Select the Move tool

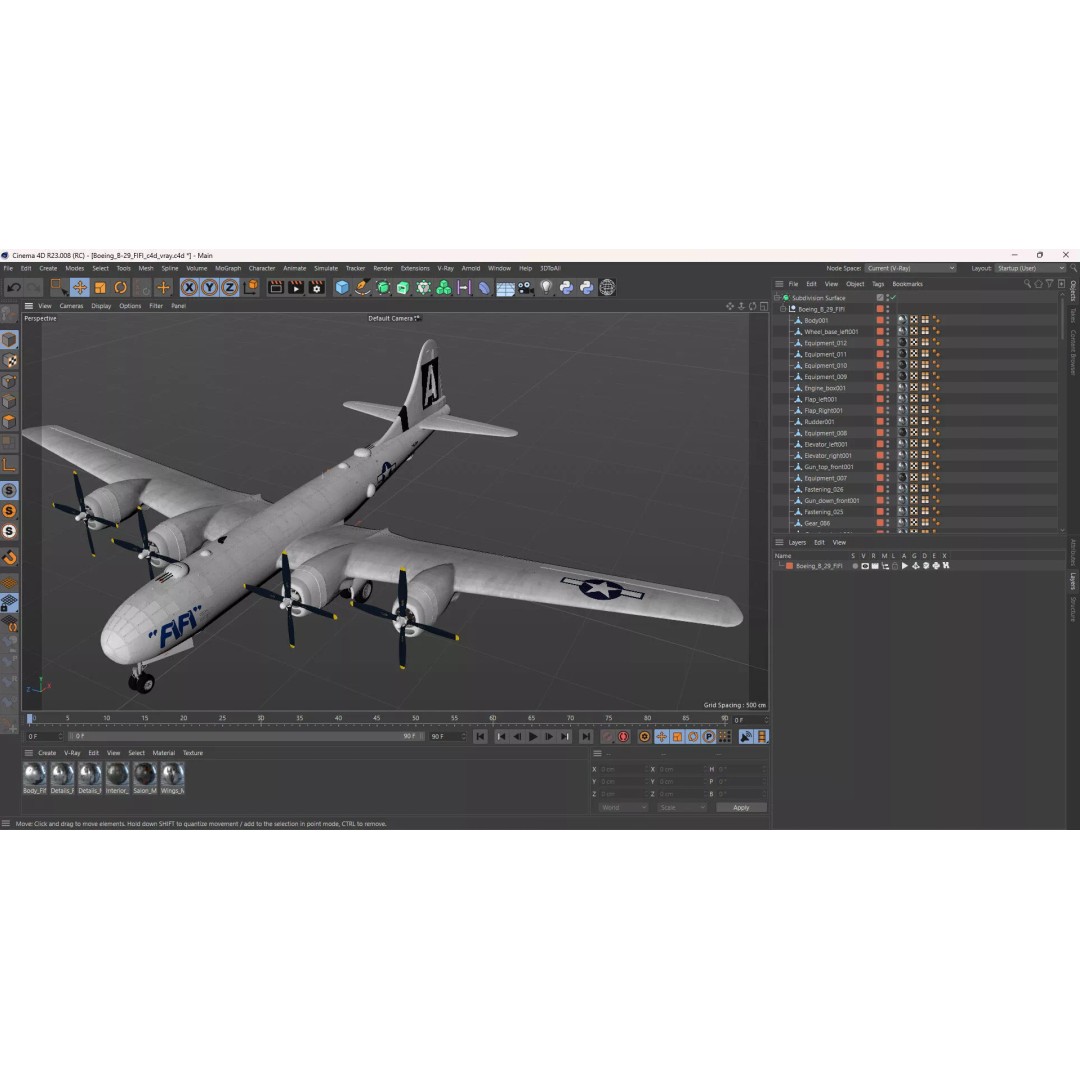(80, 287)
